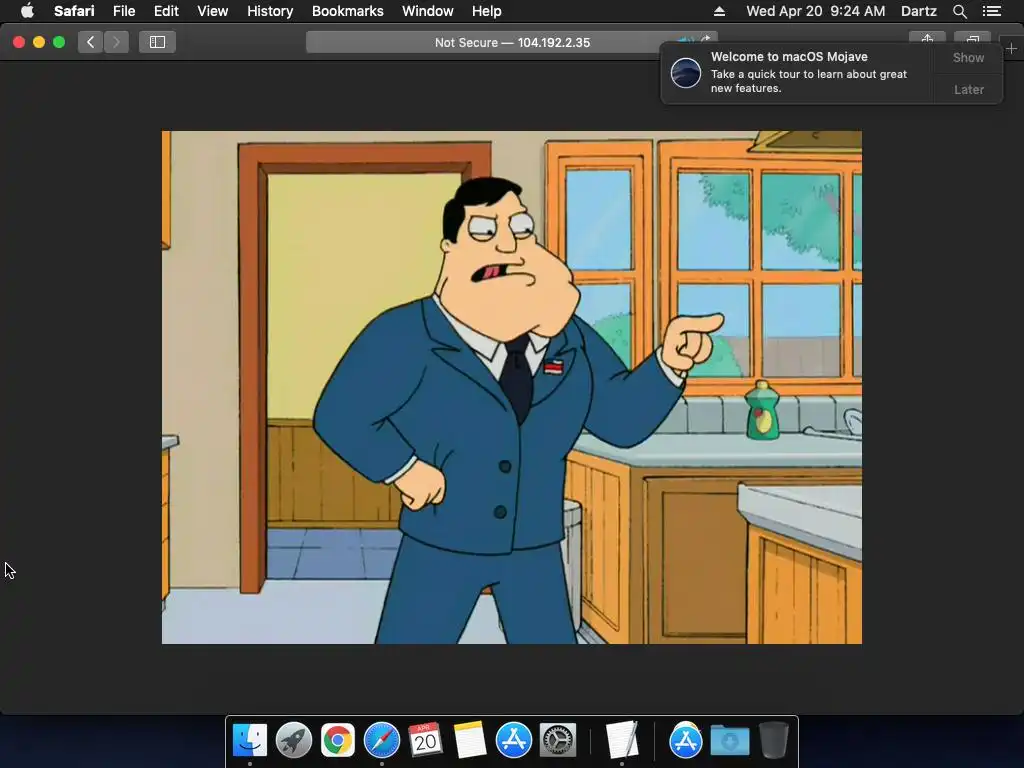Launch Launchpad from the Dock
This screenshot has width=1024, height=768.
293,740
